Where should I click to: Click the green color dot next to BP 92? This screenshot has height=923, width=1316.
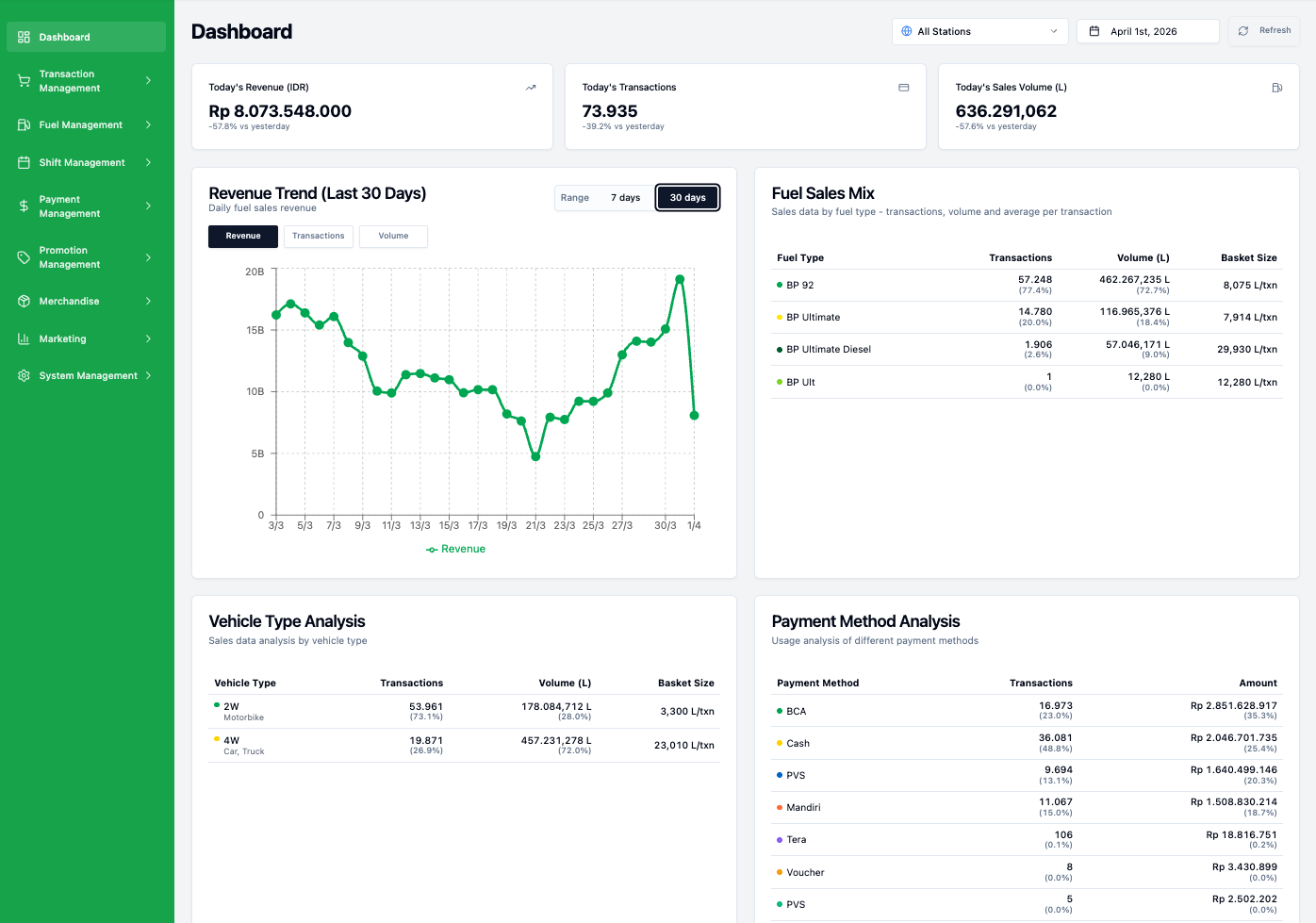pyautogui.click(x=780, y=285)
